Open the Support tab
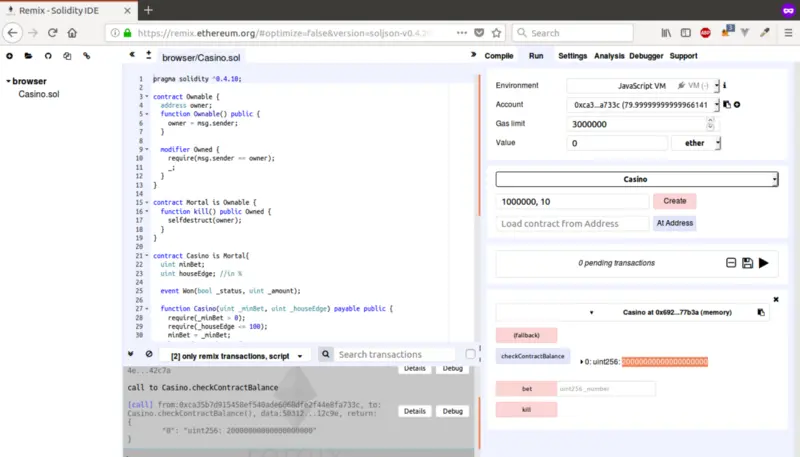 pos(683,56)
